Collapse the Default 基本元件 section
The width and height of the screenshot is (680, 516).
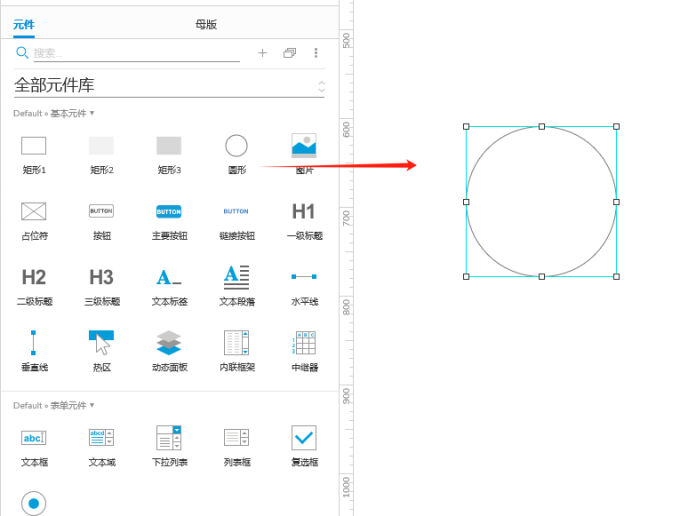point(54,114)
